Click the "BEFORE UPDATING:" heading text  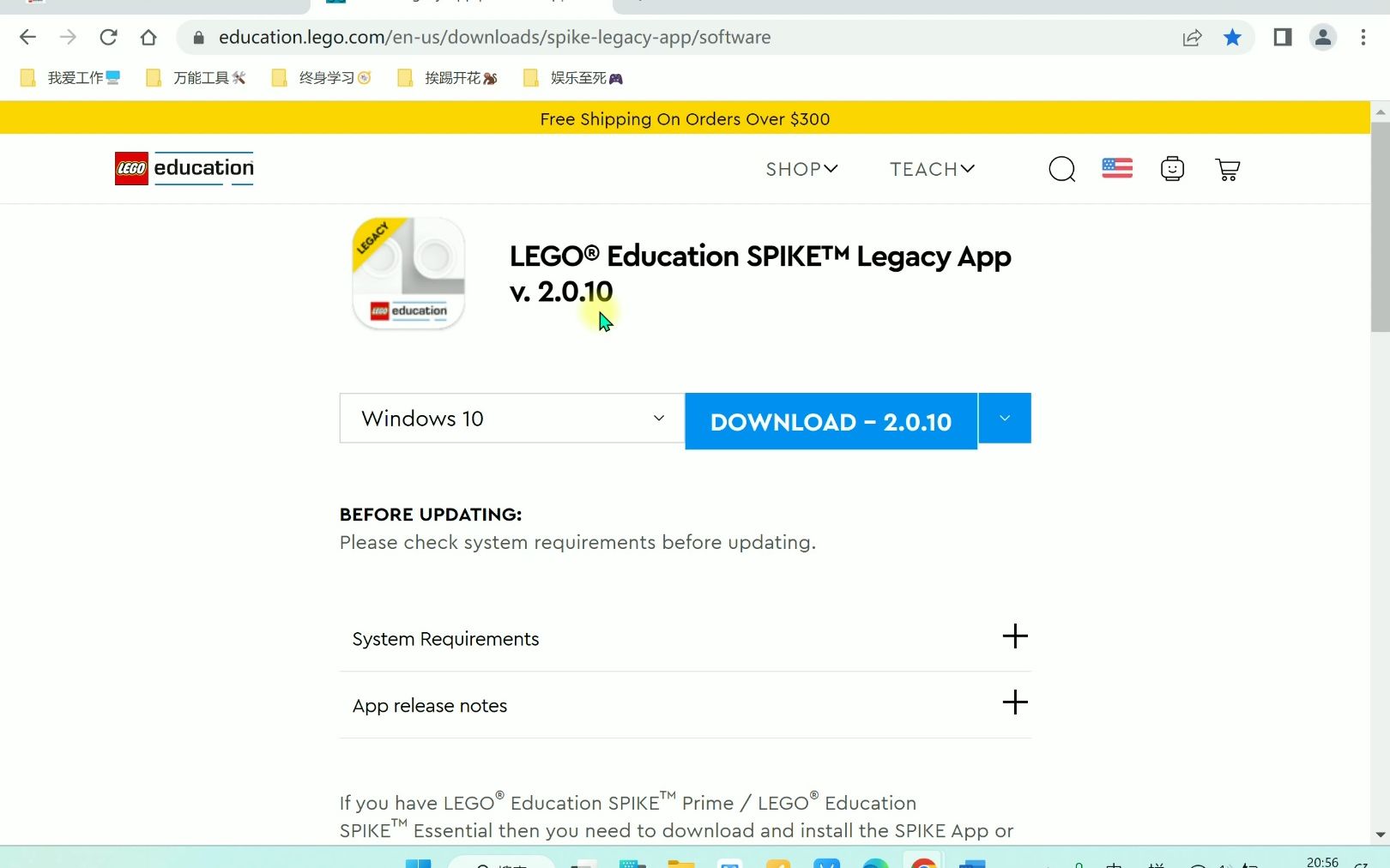[431, 515]
